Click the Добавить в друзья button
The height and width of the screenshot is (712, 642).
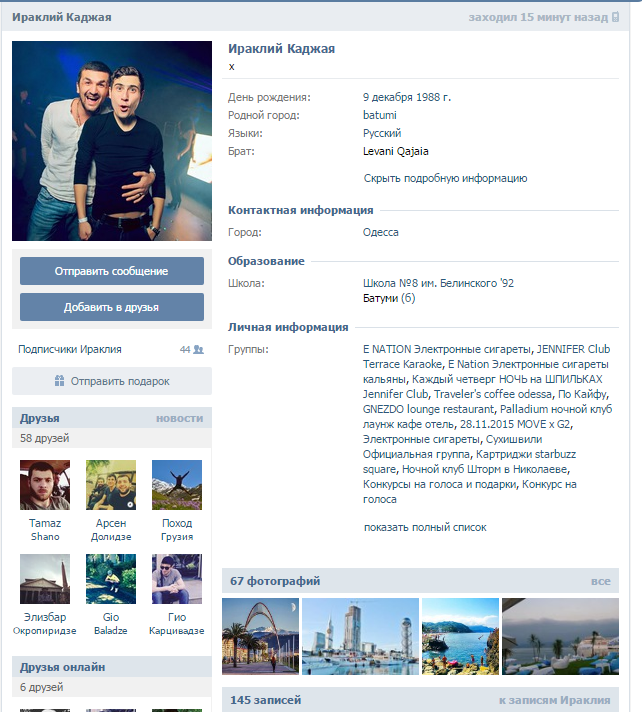click(112, 307)
